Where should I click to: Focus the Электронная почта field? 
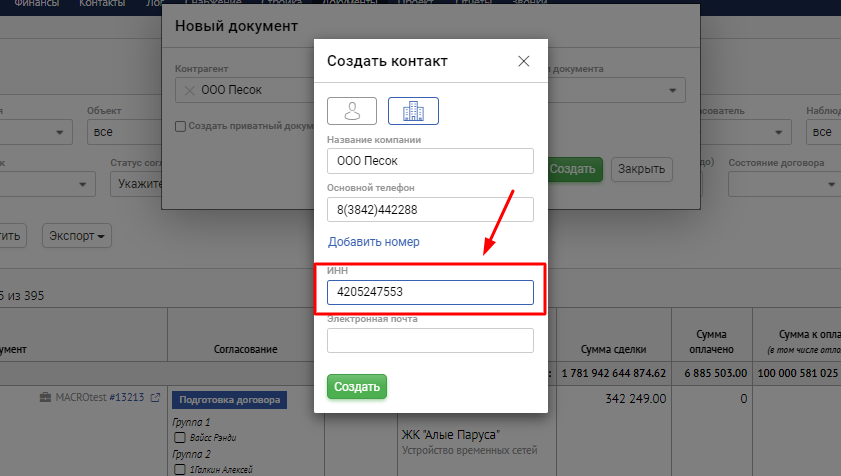pyautogui.click(x=430, y=341)
